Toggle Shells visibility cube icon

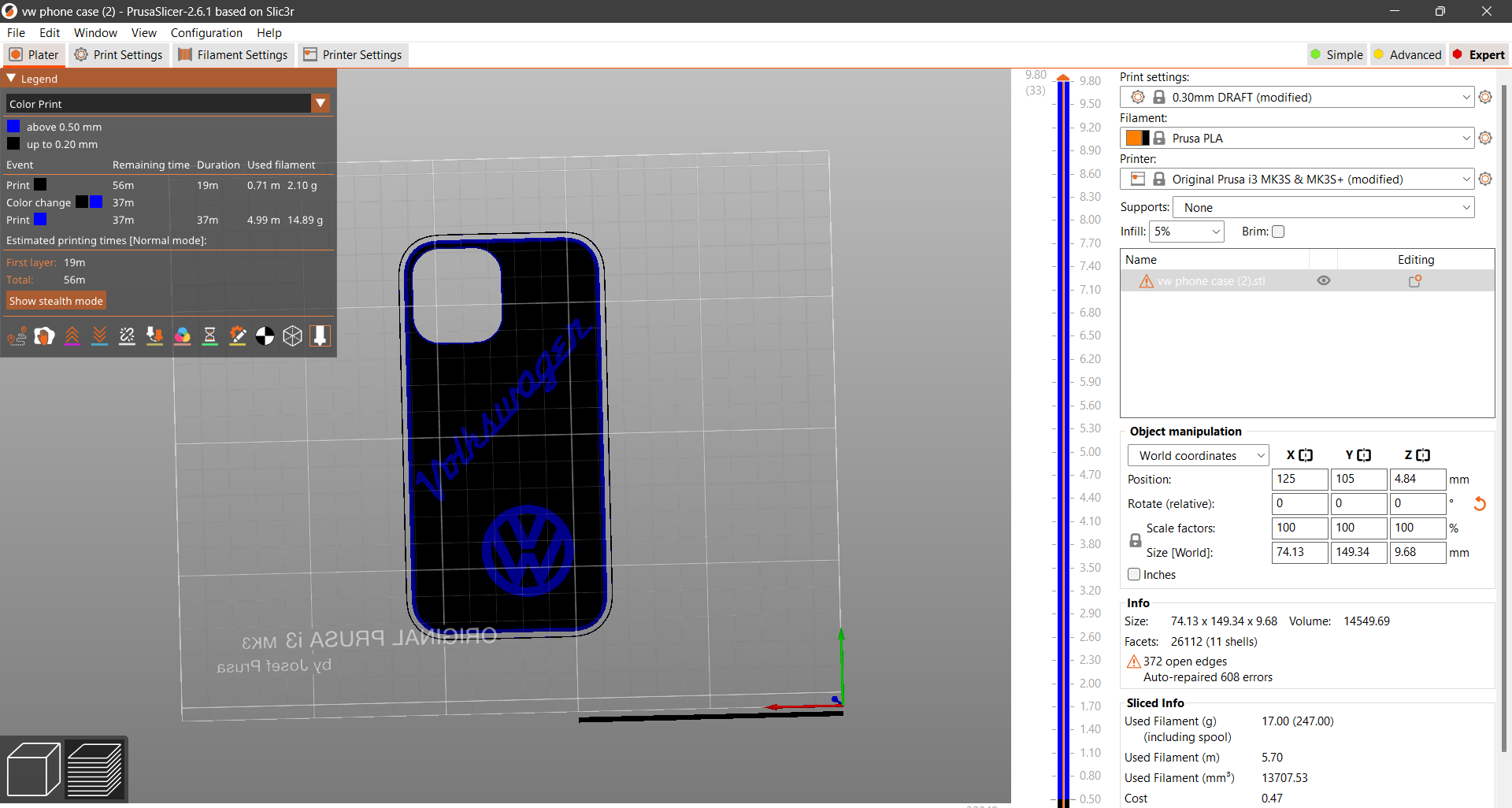[293, 337]
